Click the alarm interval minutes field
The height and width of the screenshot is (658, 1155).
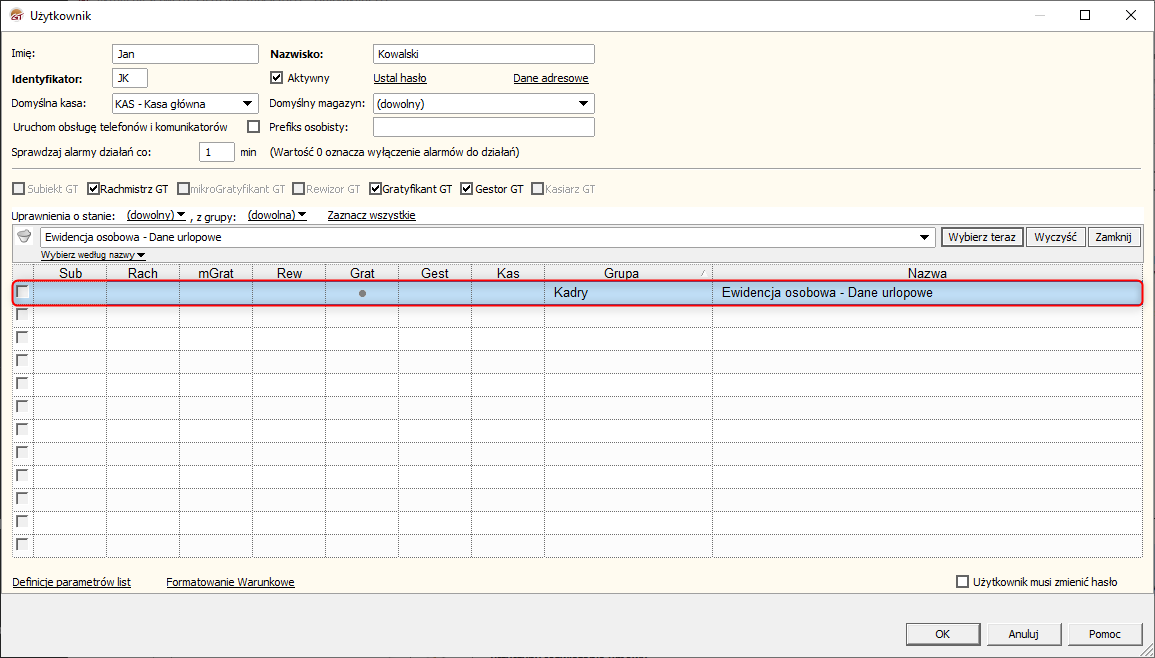click(217, 152)
